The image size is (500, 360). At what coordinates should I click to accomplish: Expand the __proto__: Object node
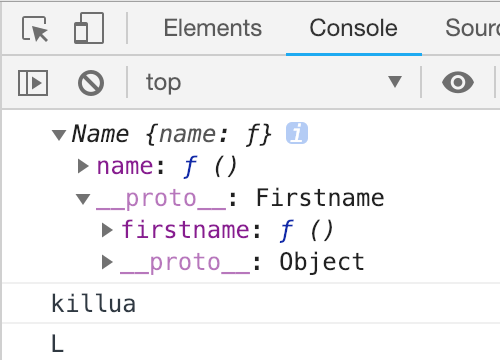107,262
